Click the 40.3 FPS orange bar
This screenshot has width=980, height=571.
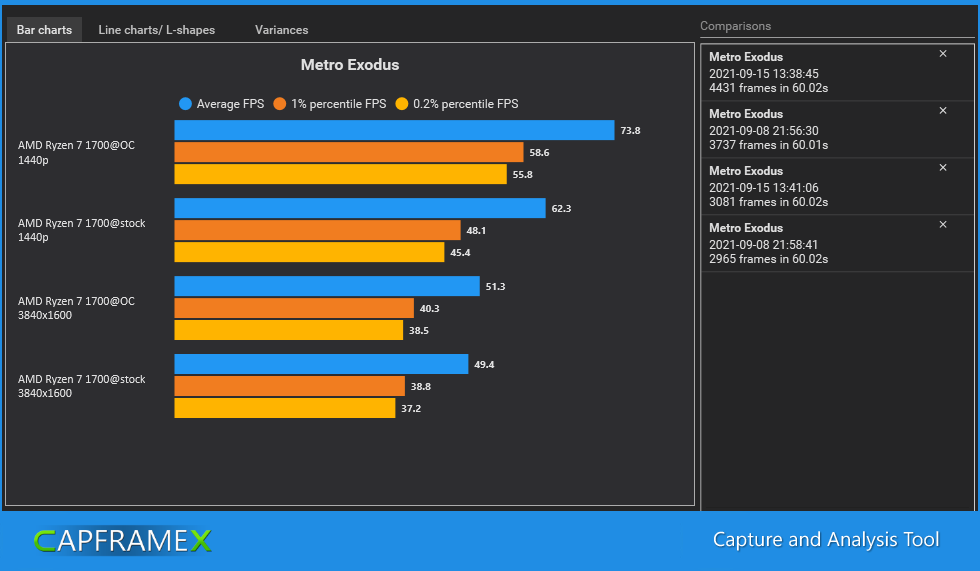(x=294, y=308)
